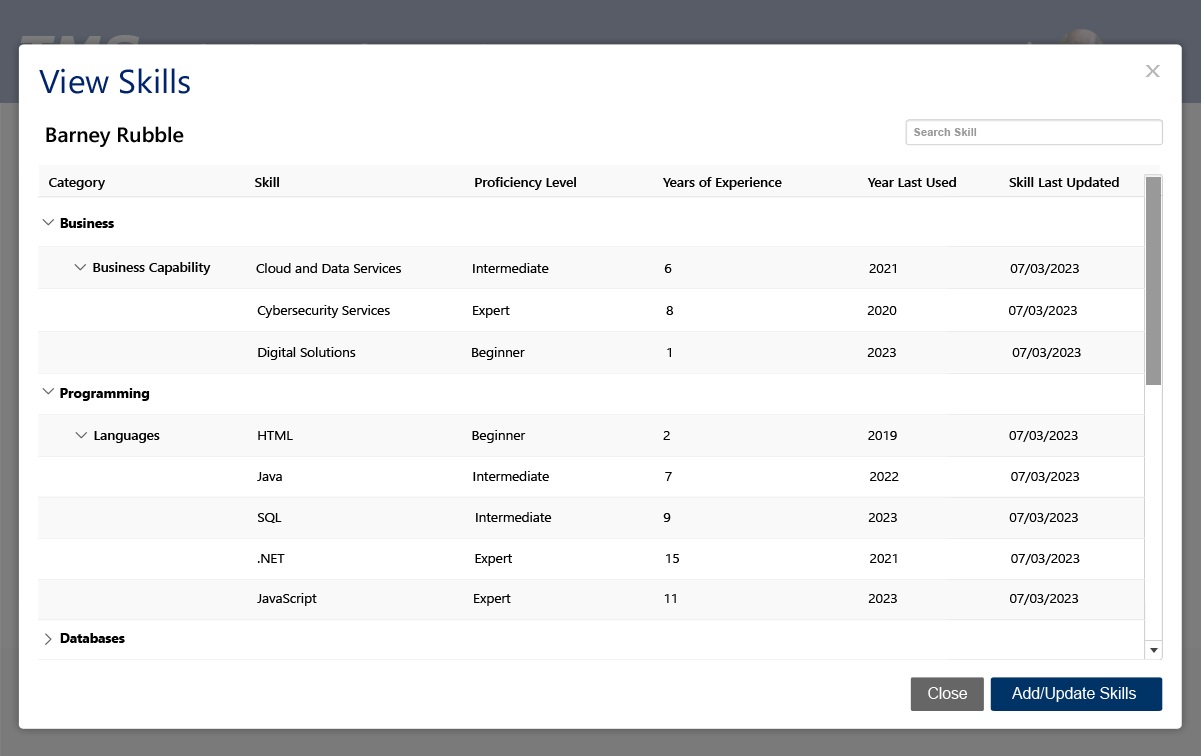
Task: Collapse the Business Capability subcategory
Action: (x=81, y=268)
